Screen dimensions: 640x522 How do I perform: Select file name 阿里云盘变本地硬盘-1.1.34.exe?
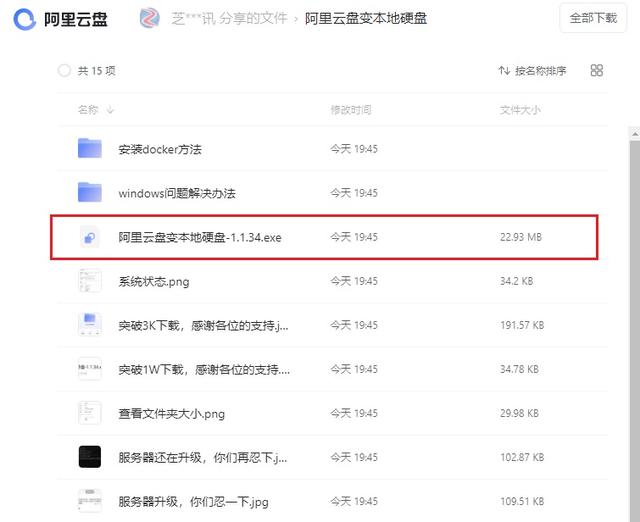[x=200, y=238]
